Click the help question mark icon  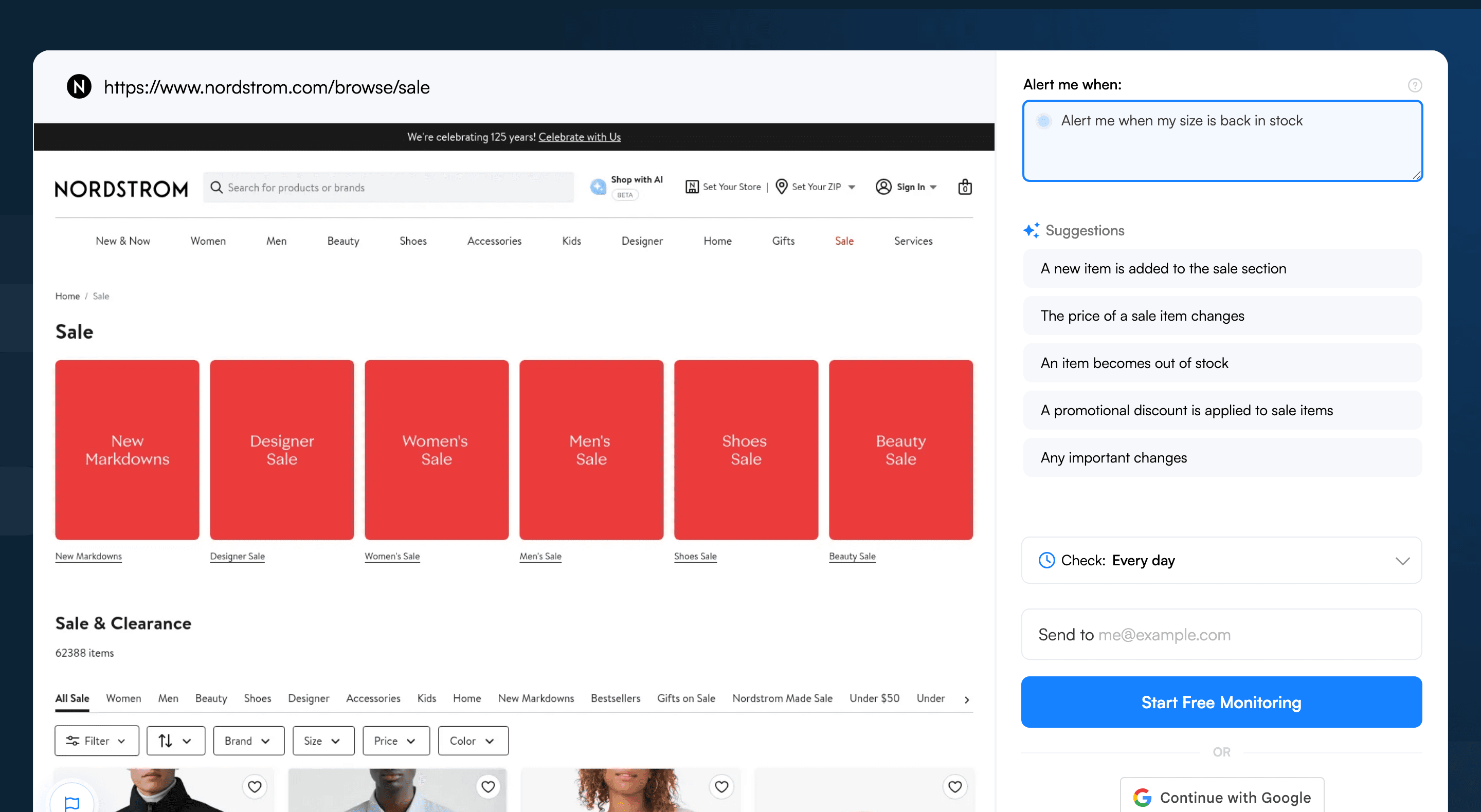click(x=1415, y=86)
